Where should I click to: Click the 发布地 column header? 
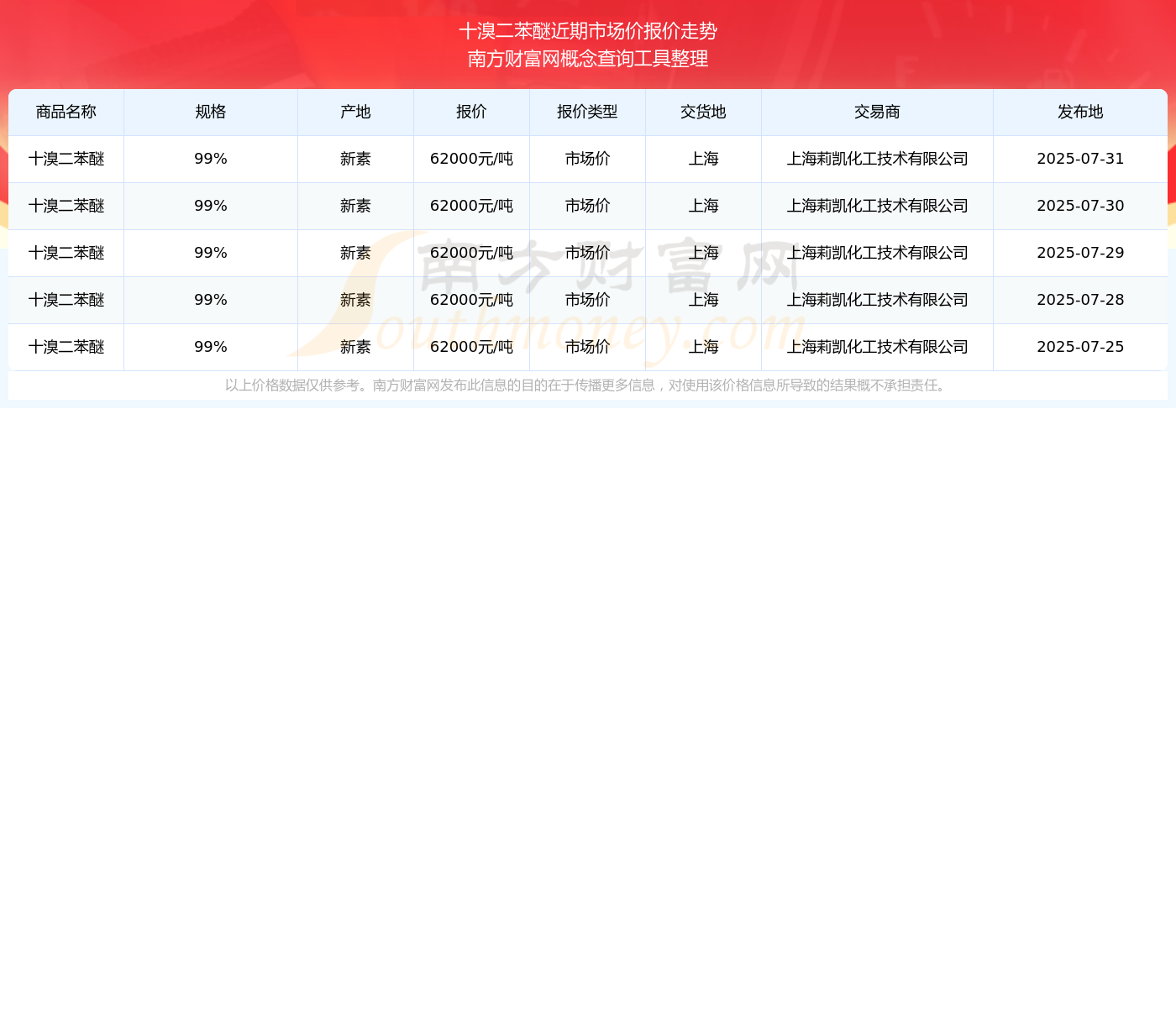pos(1081,112)
